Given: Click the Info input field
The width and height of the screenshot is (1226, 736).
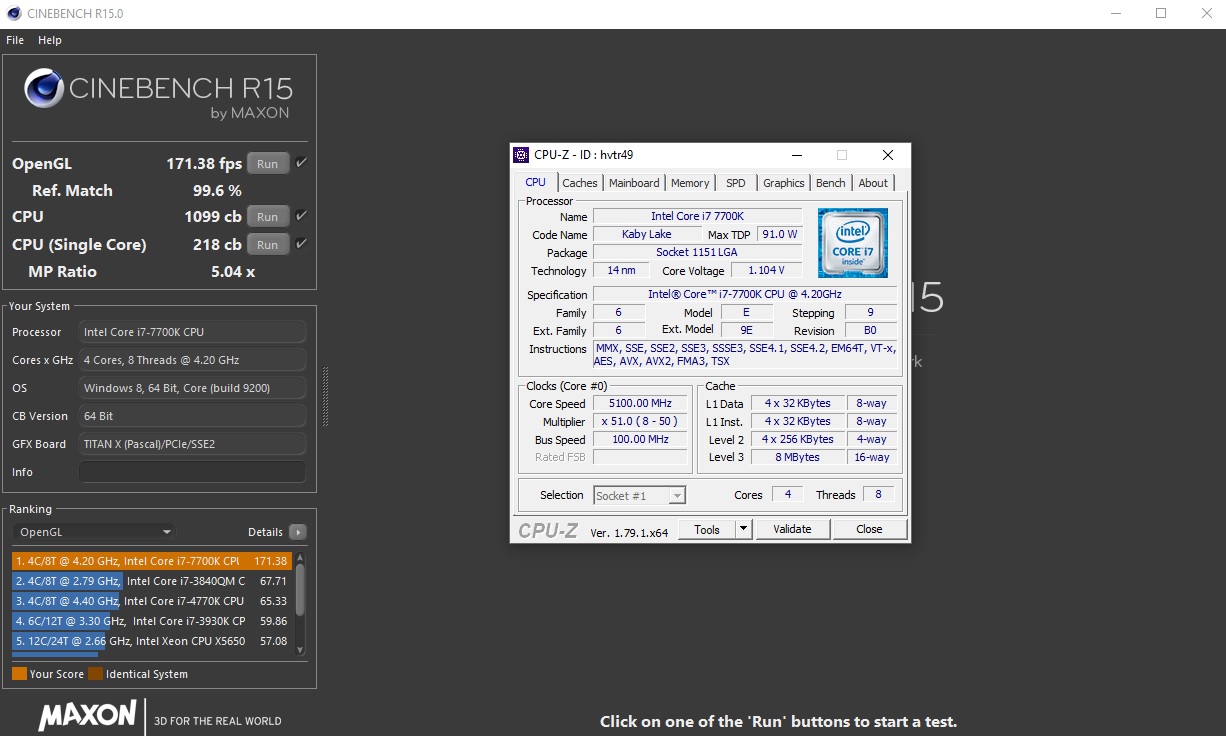Looking at the screenshot, I should click(192, 472).
